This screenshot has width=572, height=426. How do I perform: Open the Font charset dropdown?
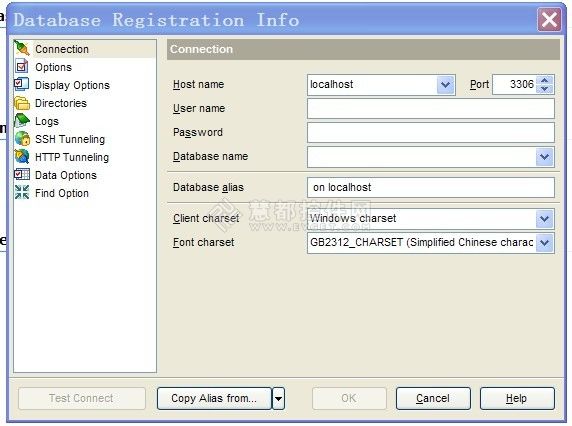545,243
